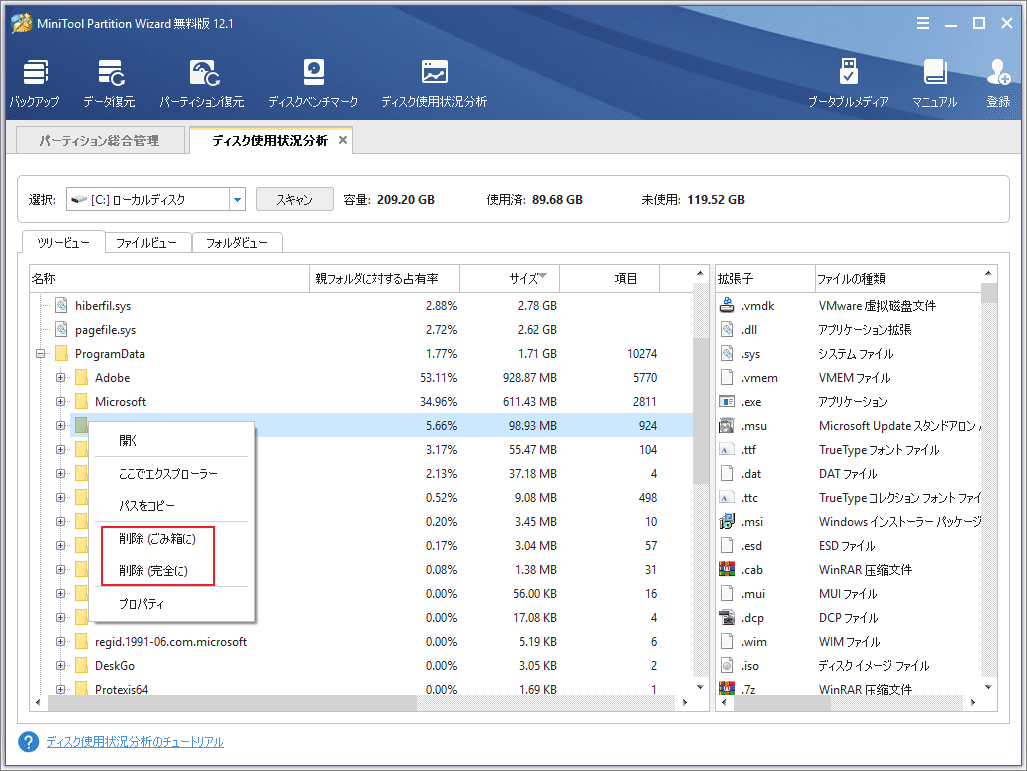Click the Adobe folder icon
The height and width of the screenshot is (771, 1027).
[81, 377]
